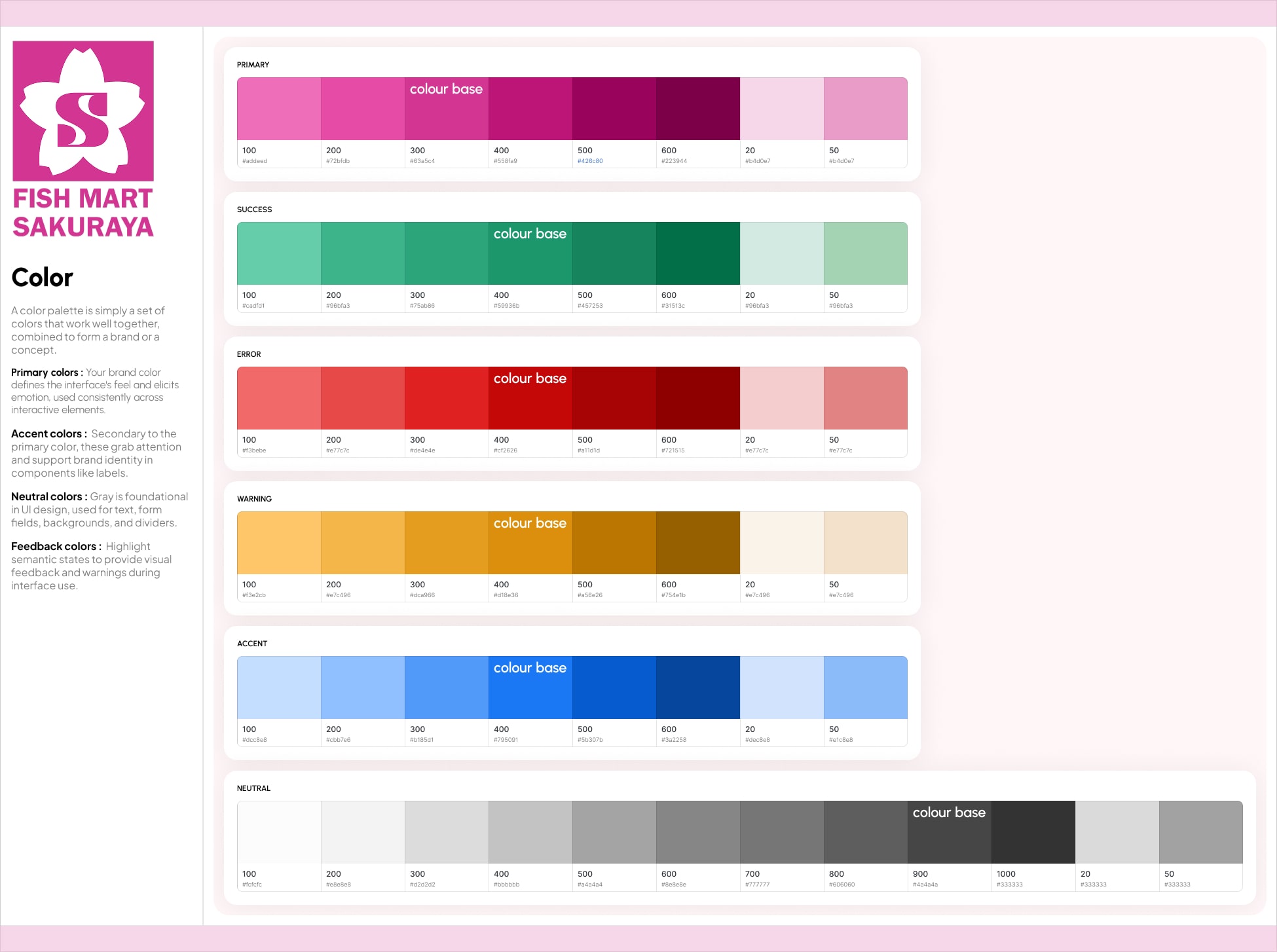Click the Color heading text
Image resolution: width=1277 pixels, height=952 pixels.
(x=43, y=278)
